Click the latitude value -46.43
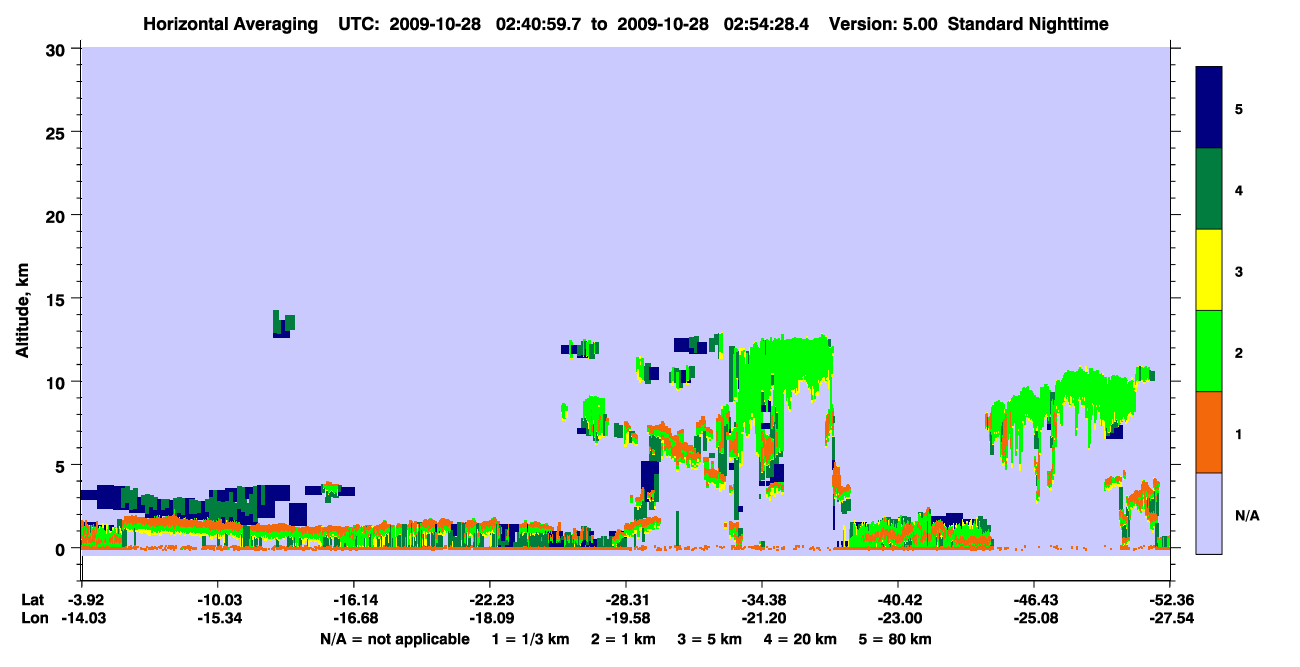The image size is (1300, 667). 1034,600
